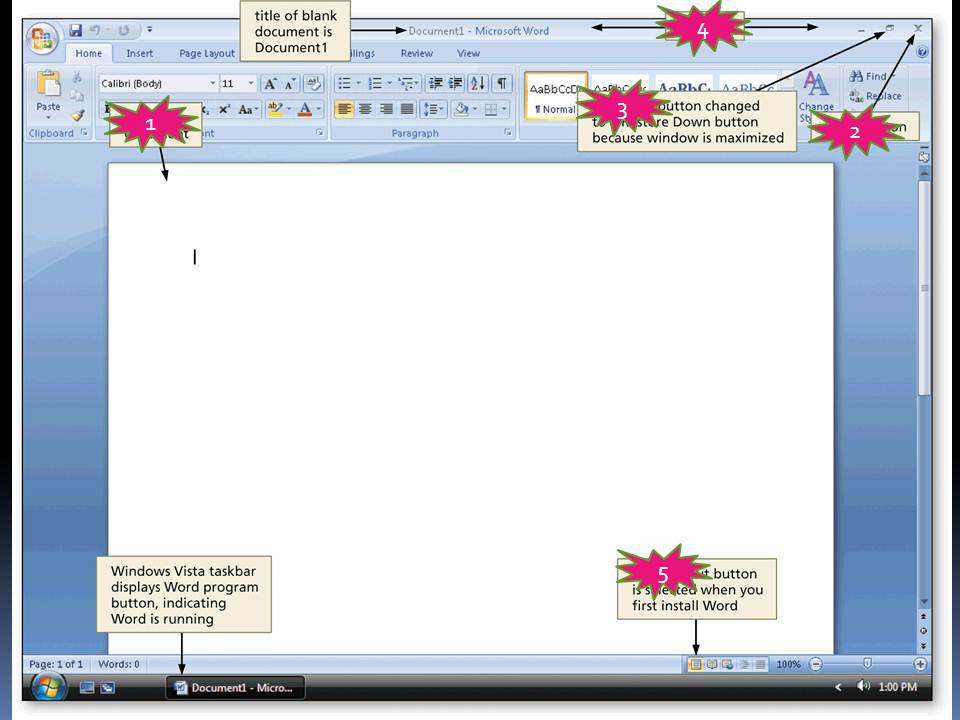Click the vertical scrollbar down arrow
The width and height of the screenshot is (960, 720).
tap(923, 602)
